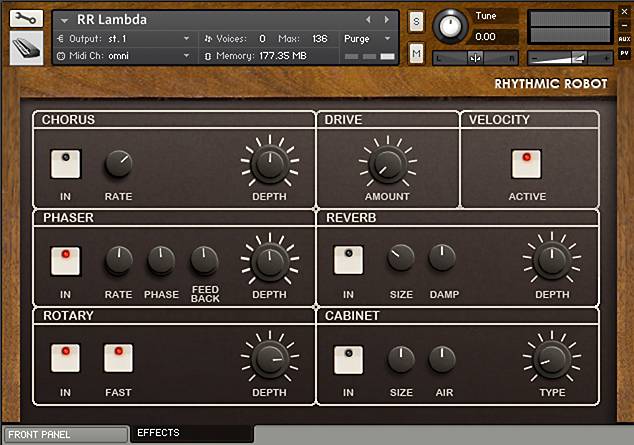Mute the instrument with M button
The image size is (634, 445).
[x=416, y=53]
